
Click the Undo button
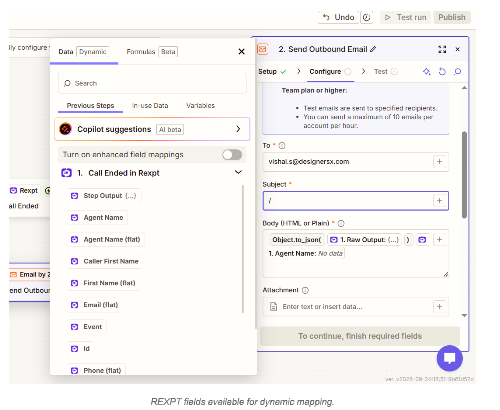338,17
